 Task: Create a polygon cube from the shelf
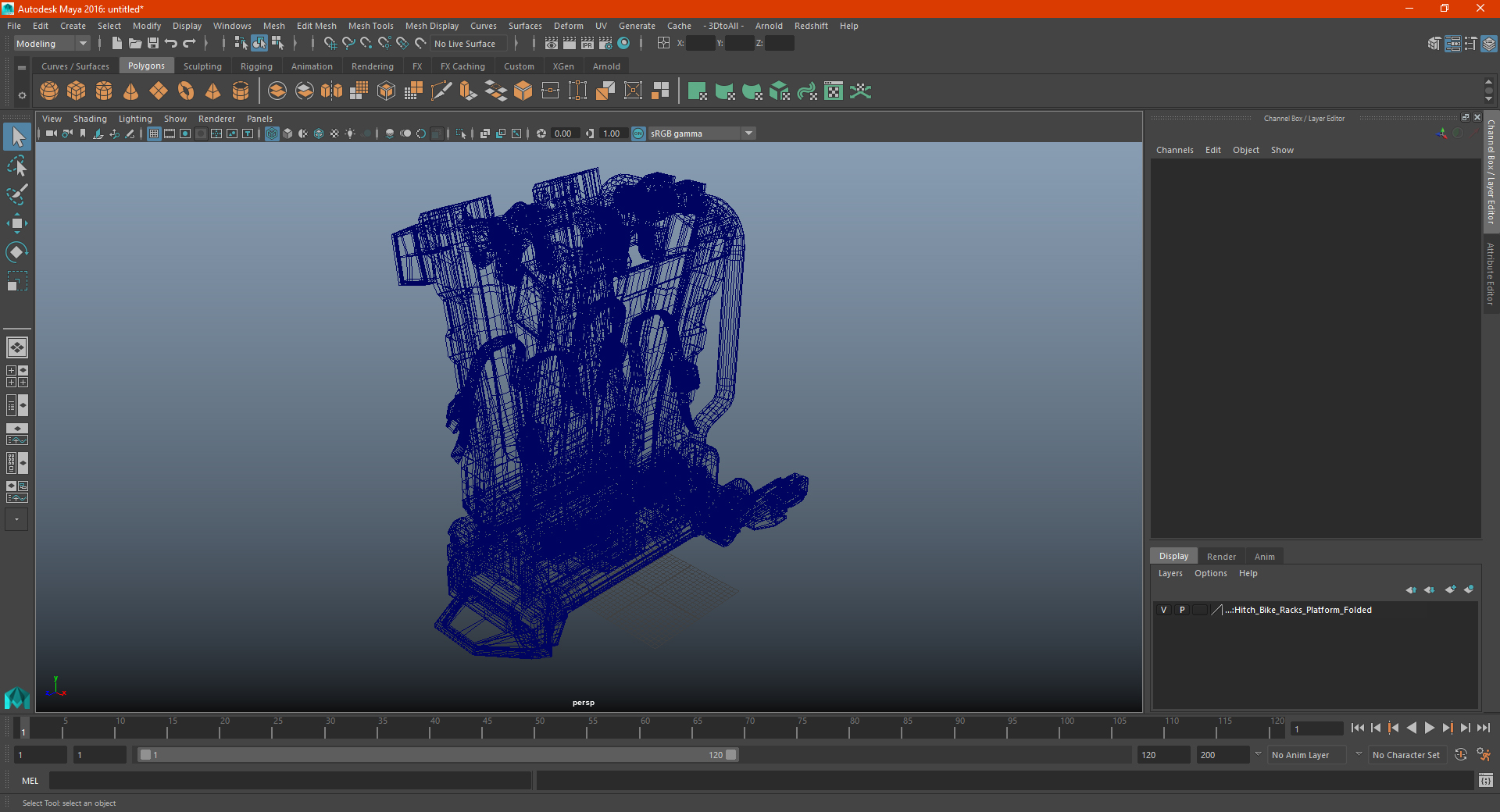coord(77,91)
